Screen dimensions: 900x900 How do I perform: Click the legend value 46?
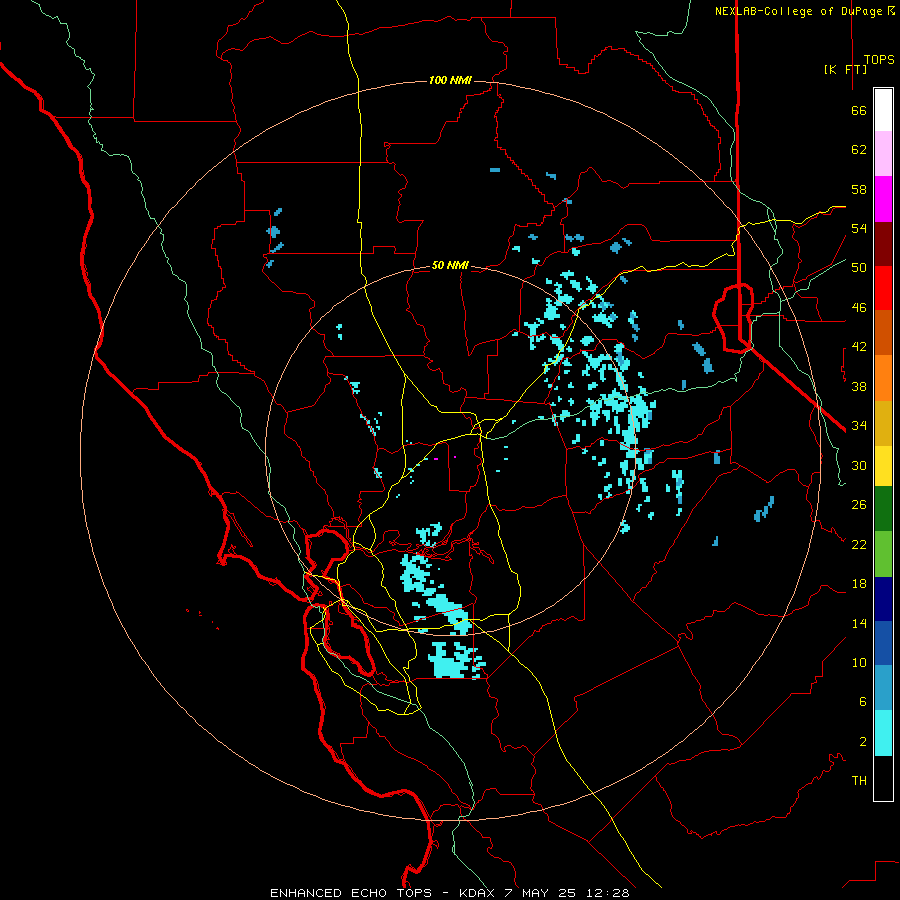859,308
